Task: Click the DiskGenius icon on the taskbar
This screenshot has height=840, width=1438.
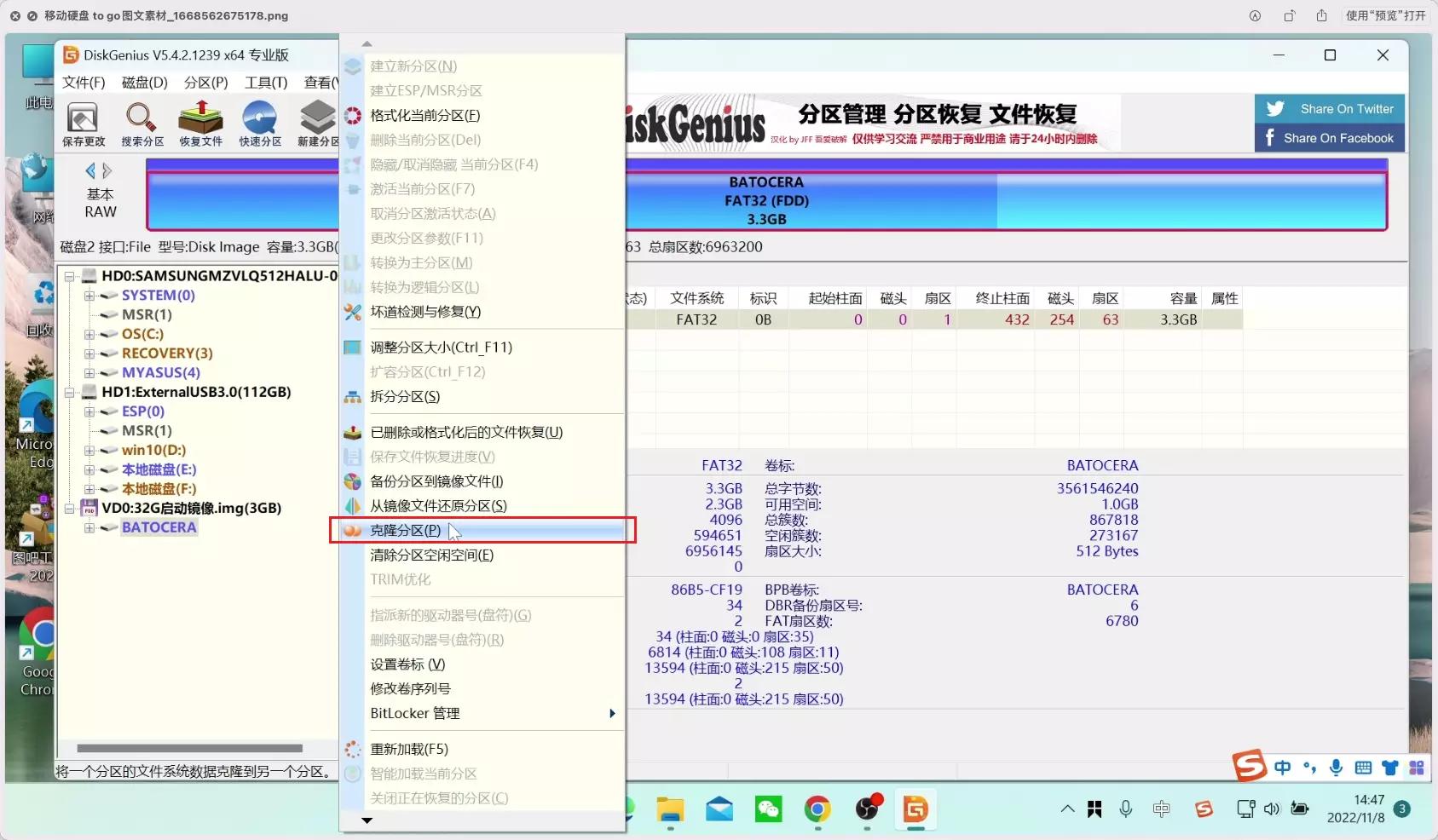Action: (915, 809)
